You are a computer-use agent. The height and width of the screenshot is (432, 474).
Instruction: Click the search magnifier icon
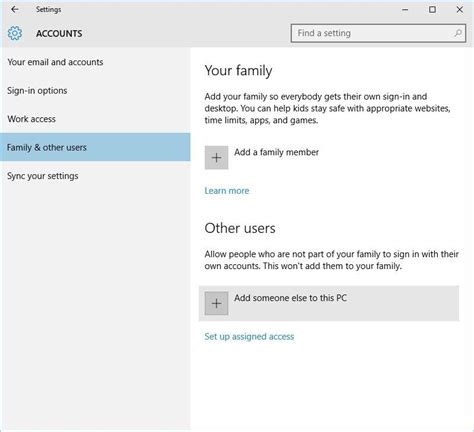(458, 33)
